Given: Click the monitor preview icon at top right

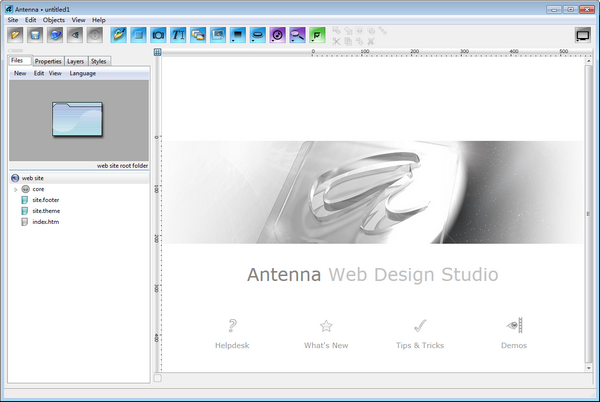Looking at the screenshot, I should (x=583, y=35).
